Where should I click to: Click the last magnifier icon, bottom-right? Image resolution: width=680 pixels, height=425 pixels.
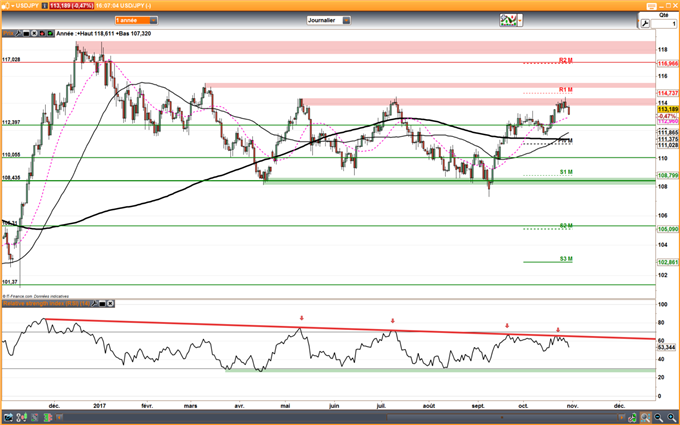point(671,418)
